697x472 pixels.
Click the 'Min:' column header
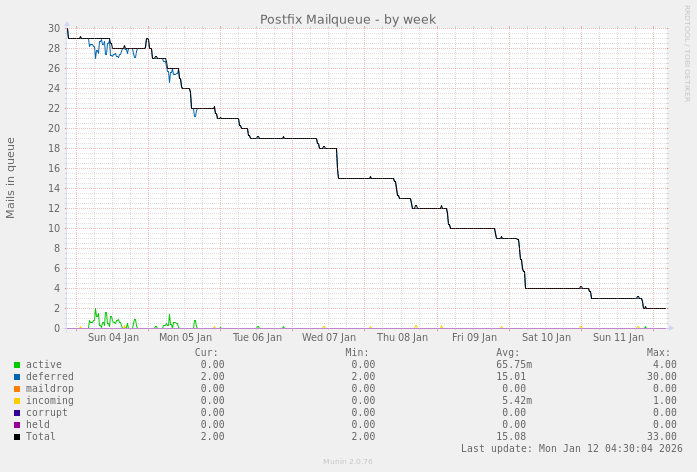point(357,352)
